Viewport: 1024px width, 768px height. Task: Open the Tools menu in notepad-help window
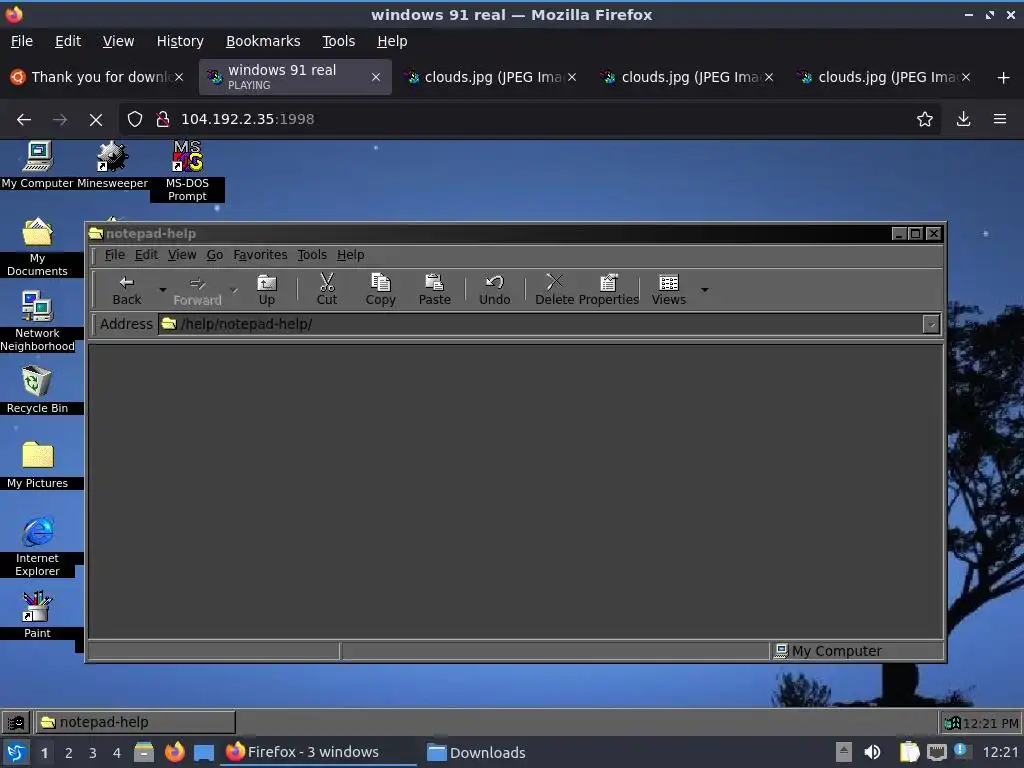click(x=312, y=255)
